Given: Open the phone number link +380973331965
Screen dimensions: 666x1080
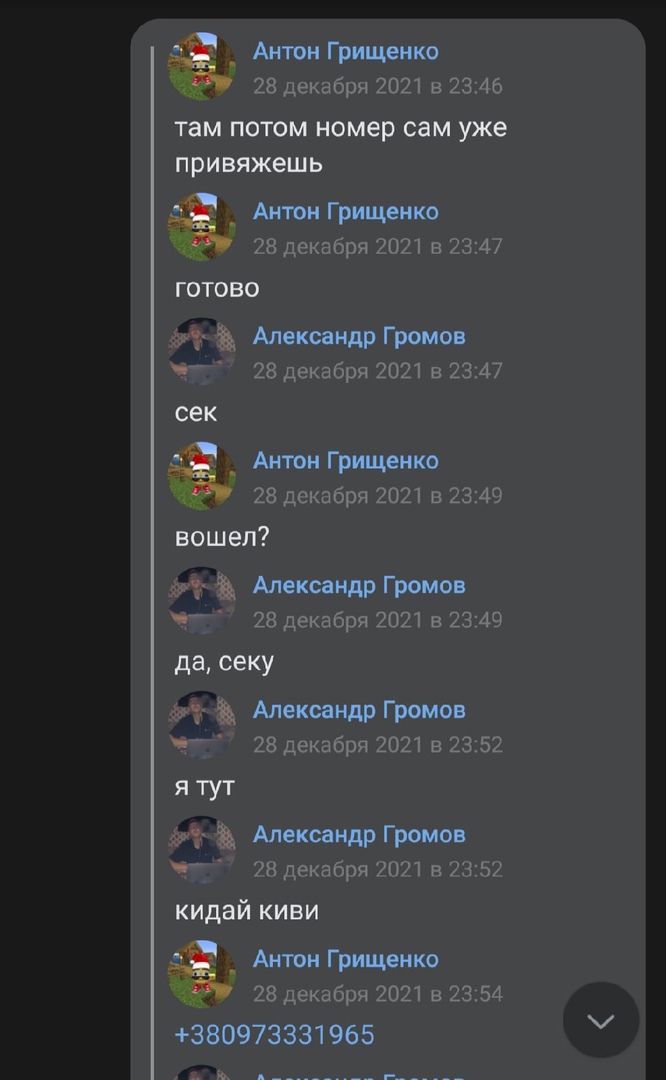Looking at the screenshot, I should [275, 1035].
